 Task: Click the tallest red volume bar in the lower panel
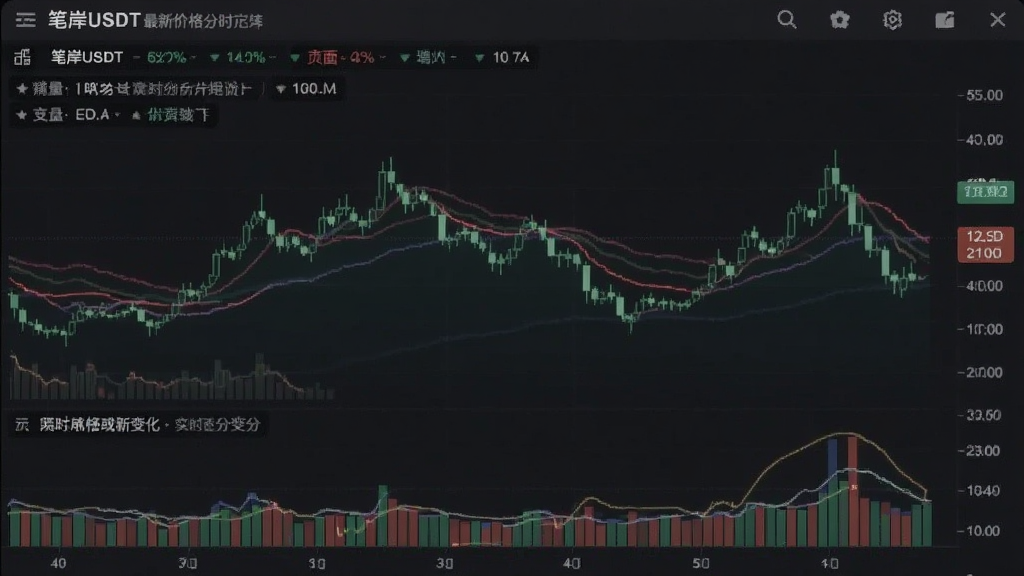[853, 491]
